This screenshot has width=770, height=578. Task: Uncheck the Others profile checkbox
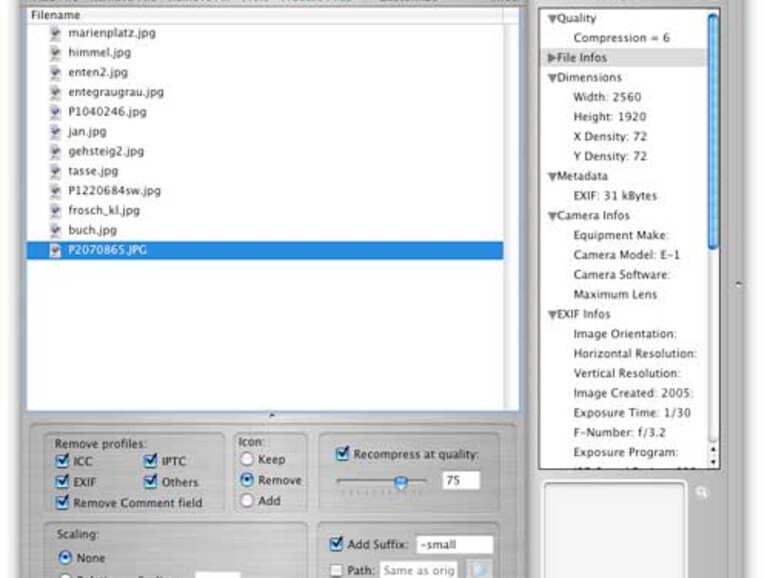coord(151,481)
